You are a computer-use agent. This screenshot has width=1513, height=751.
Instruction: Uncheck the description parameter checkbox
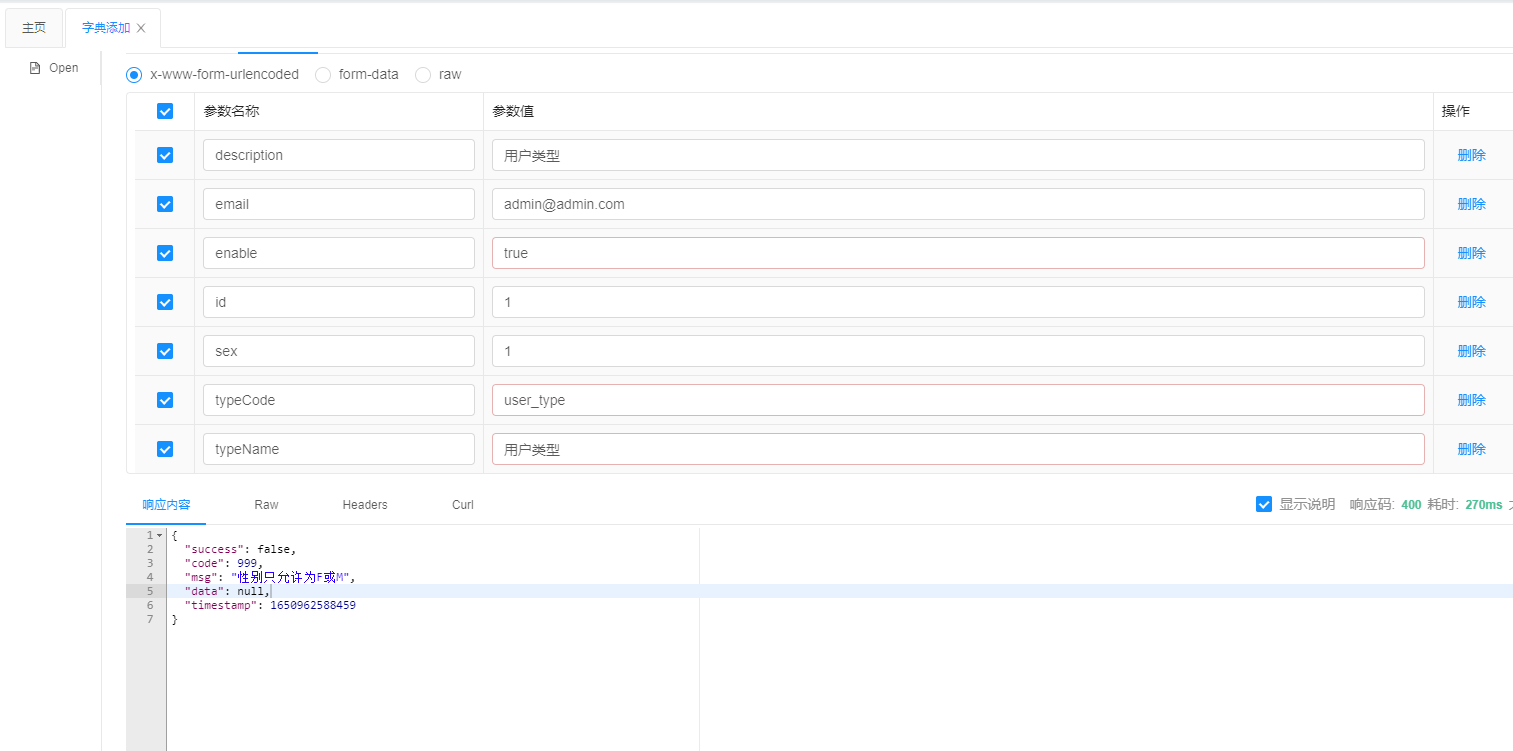point(165,155)
